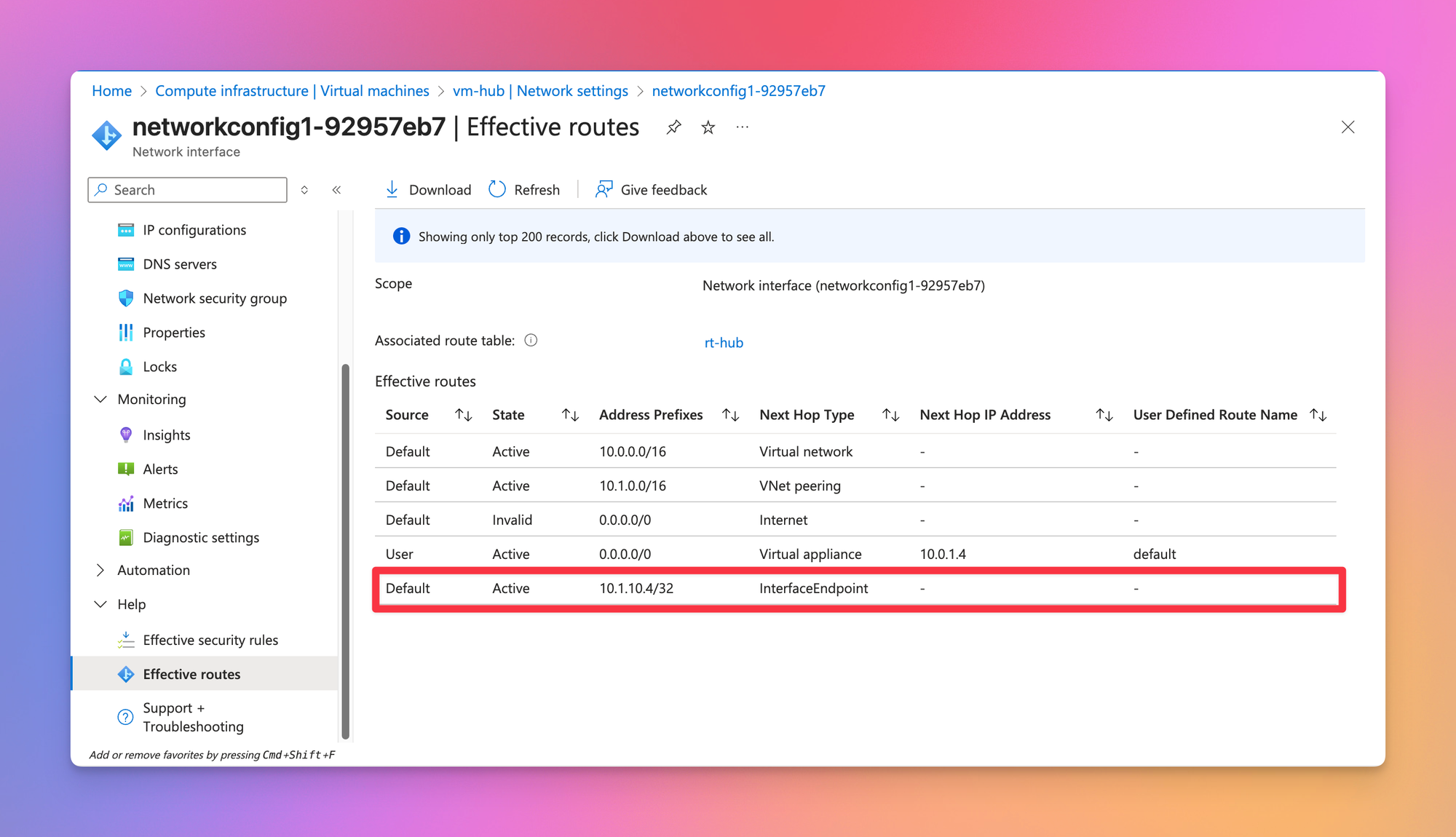1456x837 pixels.
Task: Add page to favorites star
Action: (708, 127)
